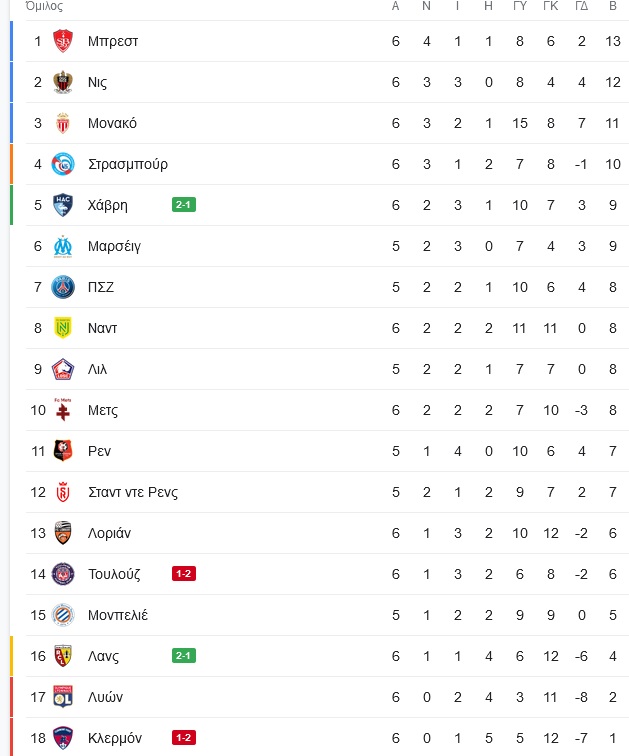Select the Λοριάν team name
The height and width of the screenshot is (756, 629).
pyautogui.click(x=109, y=533)
